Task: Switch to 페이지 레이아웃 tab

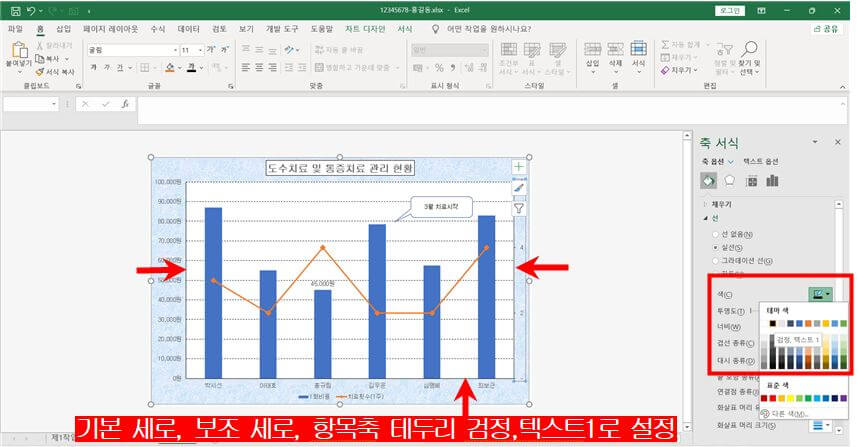Action: (110, 29)
